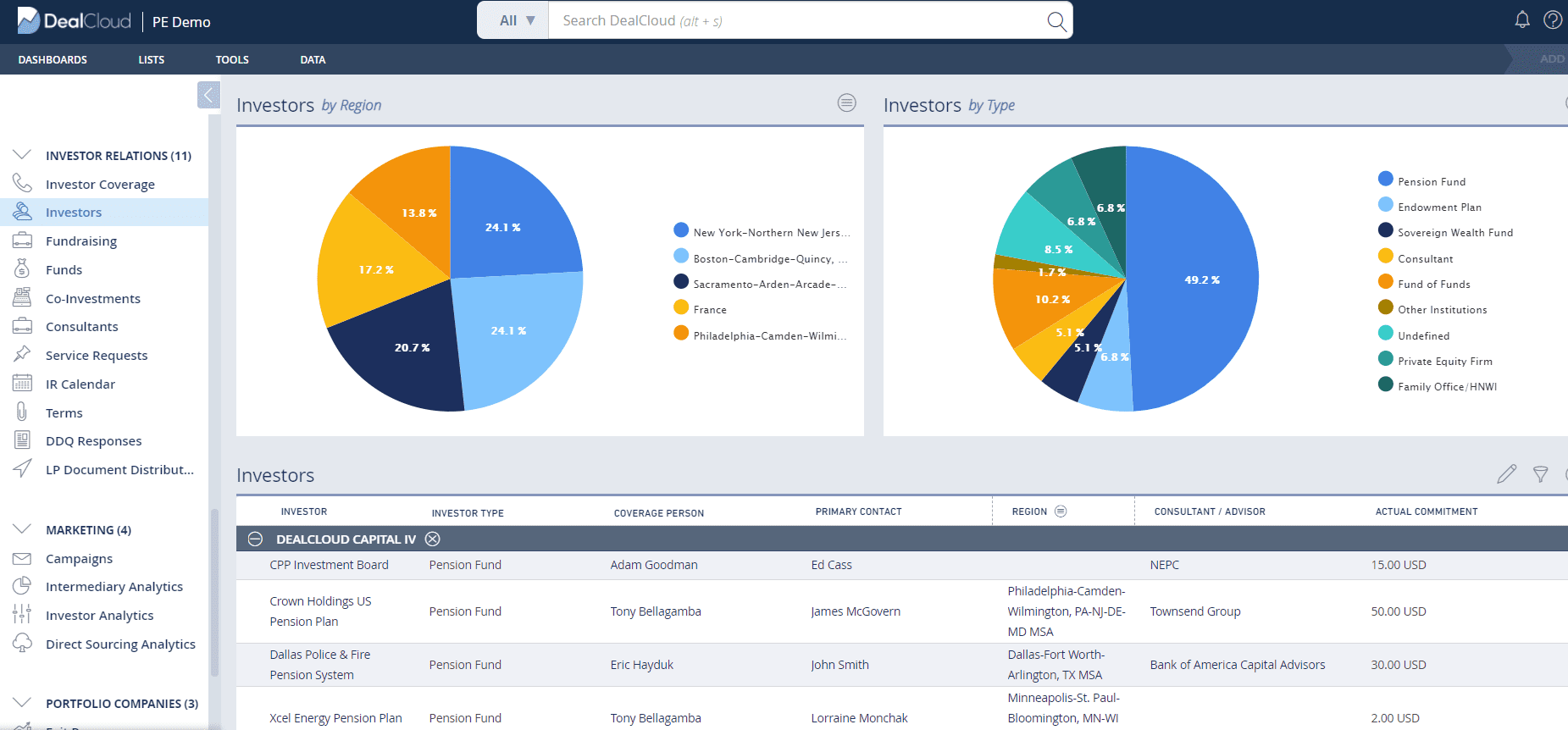
Task: Click James McGovern primary contact cell
Action: (856, 611)
